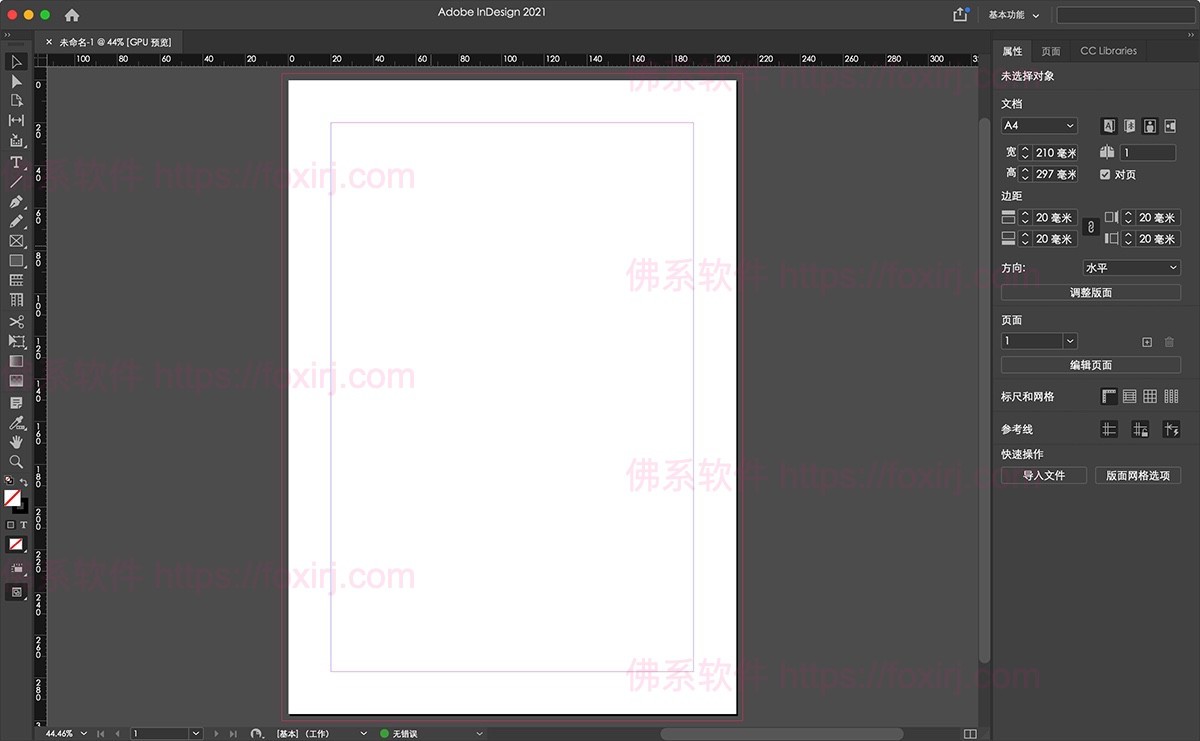Select the Gradient Swatch tool
Screen dimensions: 1200x741
(x=16, y=361)
